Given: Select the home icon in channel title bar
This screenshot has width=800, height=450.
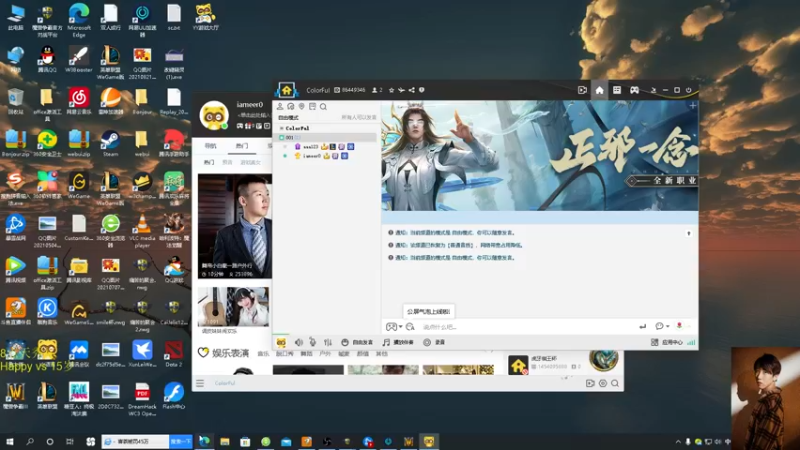Looking at the screenshot, I should (599, 90).
